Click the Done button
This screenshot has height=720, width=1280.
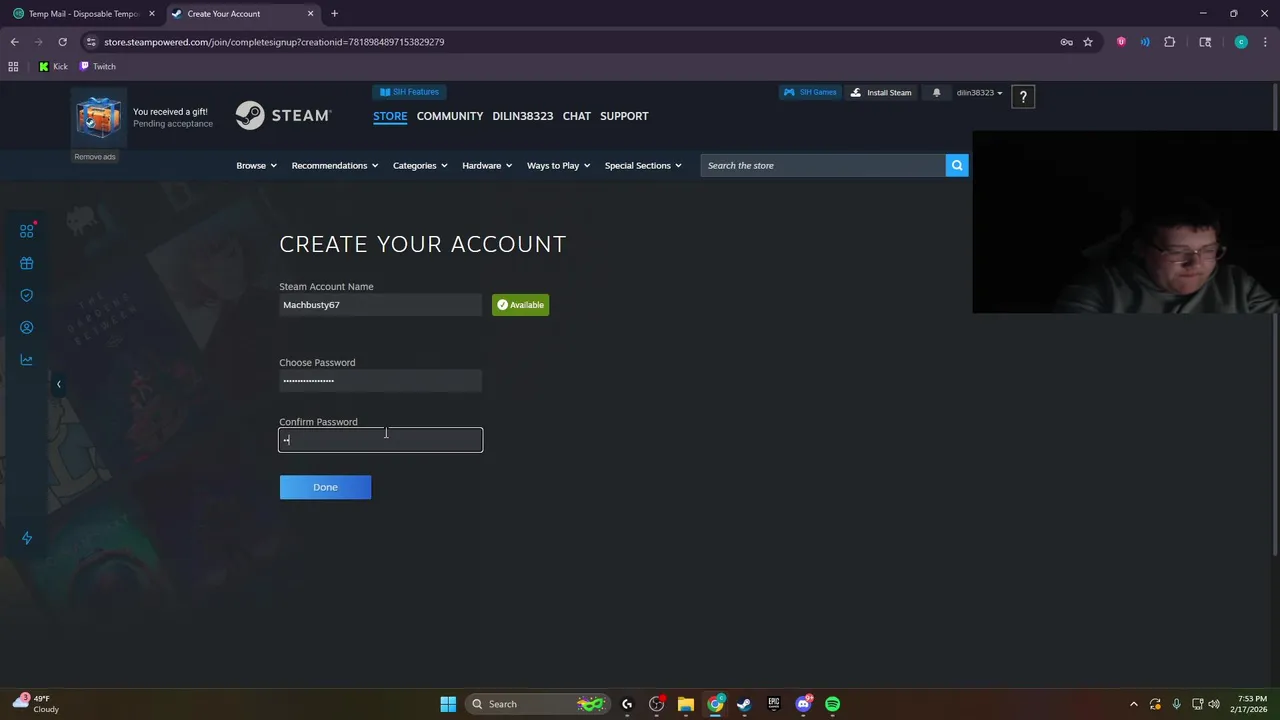325,487
